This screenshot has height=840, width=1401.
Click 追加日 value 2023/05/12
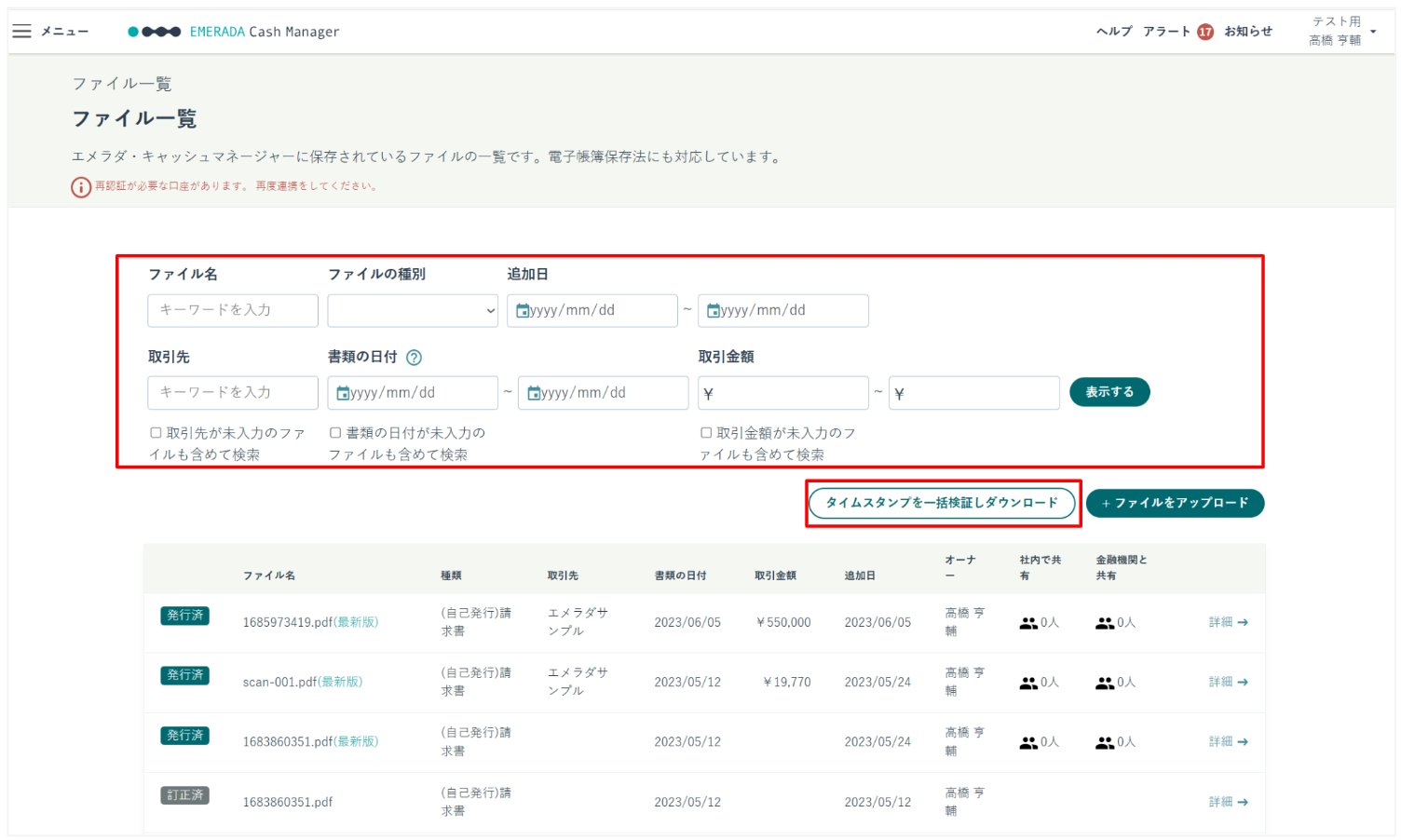877,802
